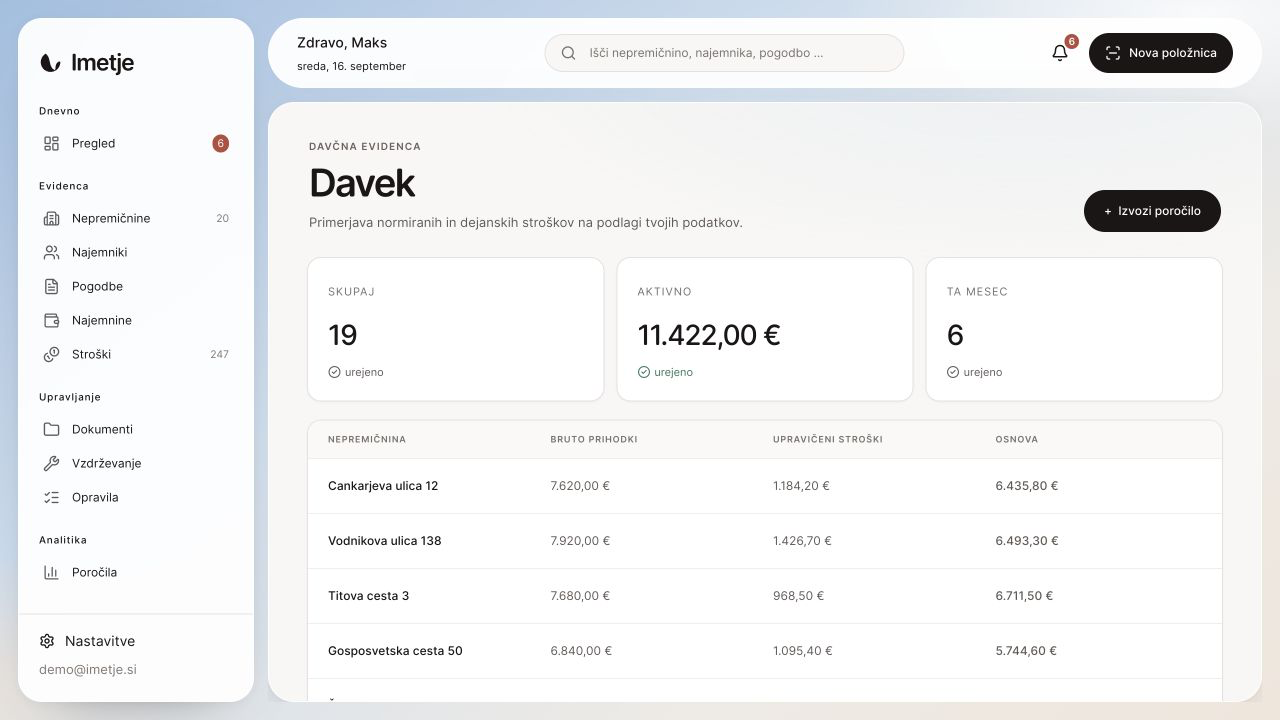Click the Nepremičnine building icon

point(51,218)
